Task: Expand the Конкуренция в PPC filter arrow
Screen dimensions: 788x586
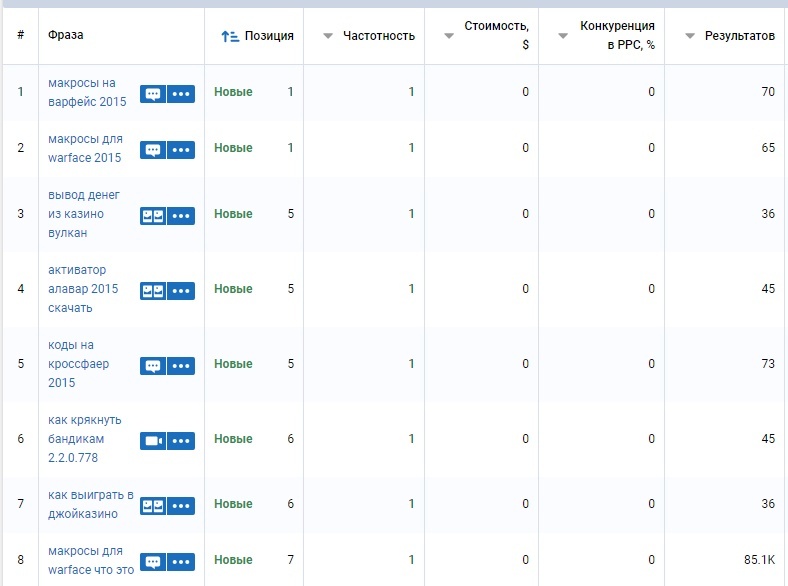Action: [x=563, y=36]
